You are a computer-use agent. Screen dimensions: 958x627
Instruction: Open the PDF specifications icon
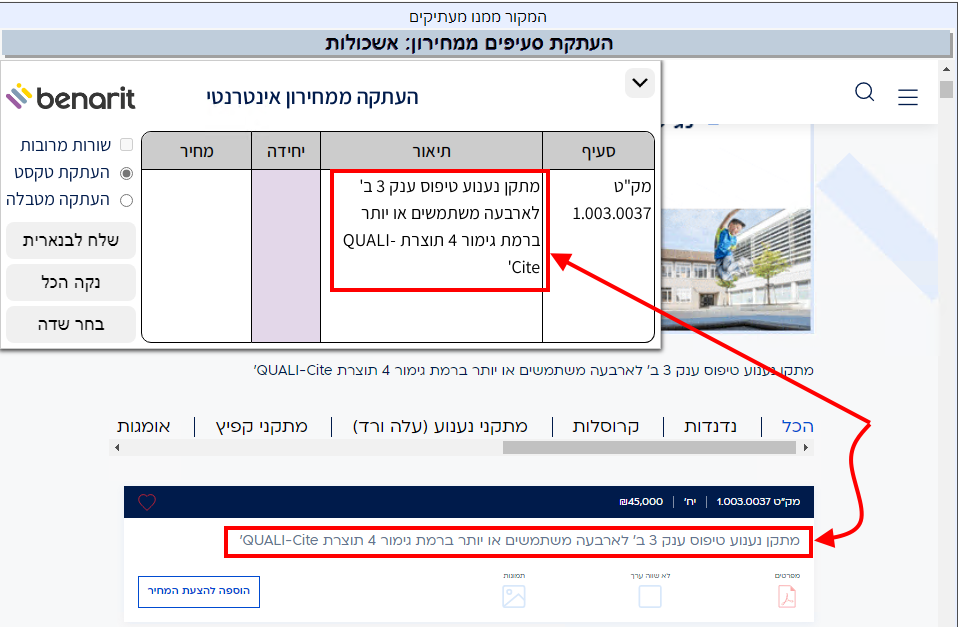[787, 596]
